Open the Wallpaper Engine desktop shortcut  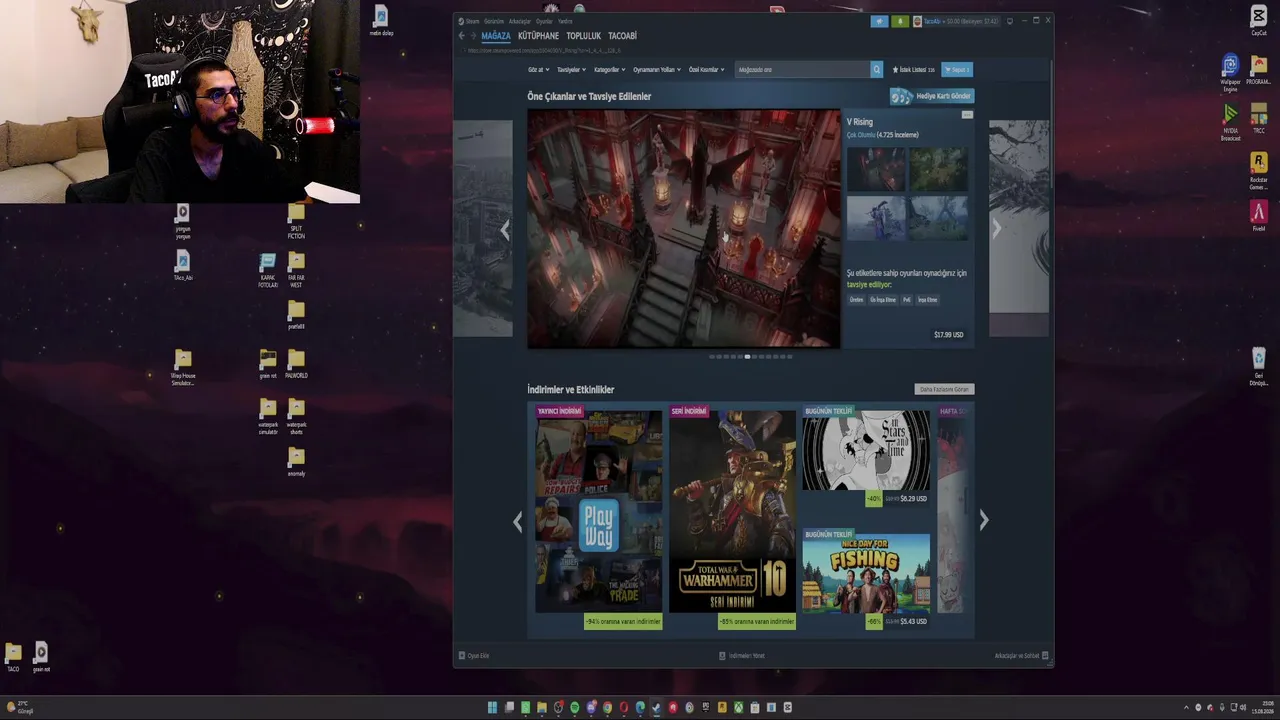tap(1230, 72)
